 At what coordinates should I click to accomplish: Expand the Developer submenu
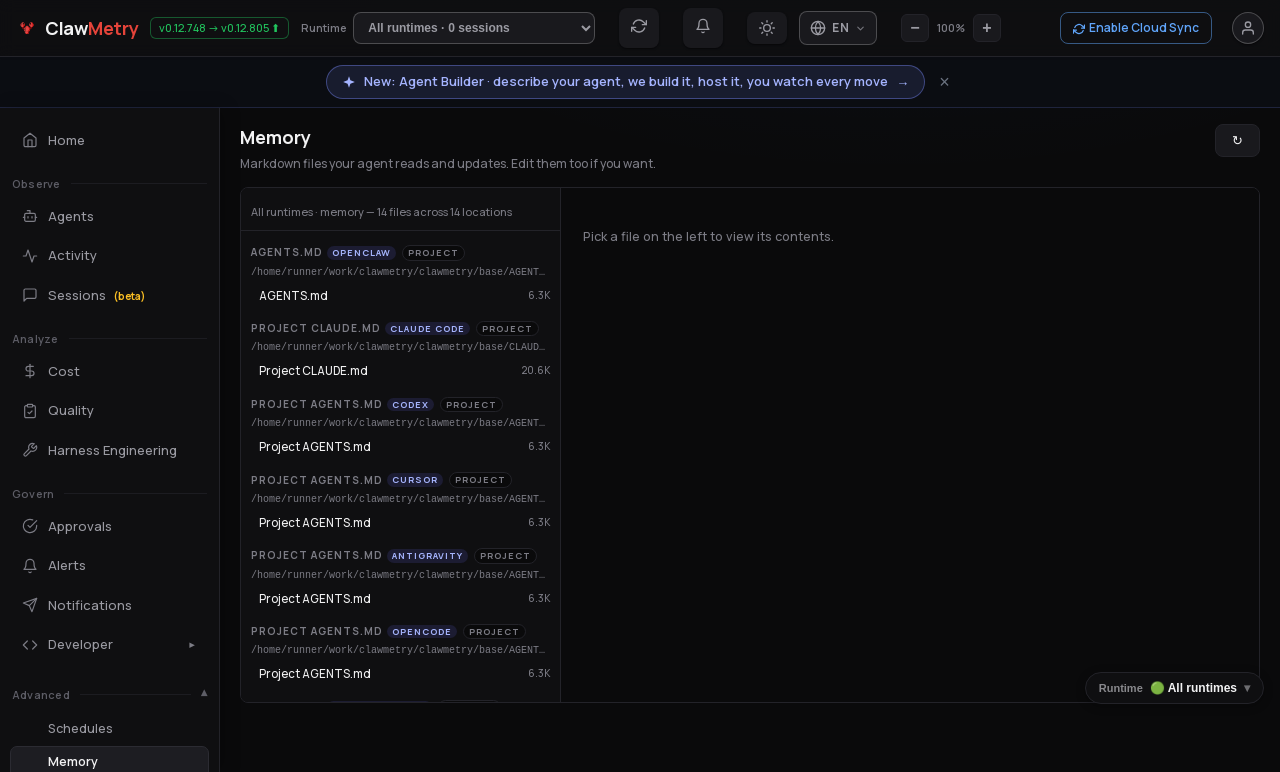click(109, 644)
